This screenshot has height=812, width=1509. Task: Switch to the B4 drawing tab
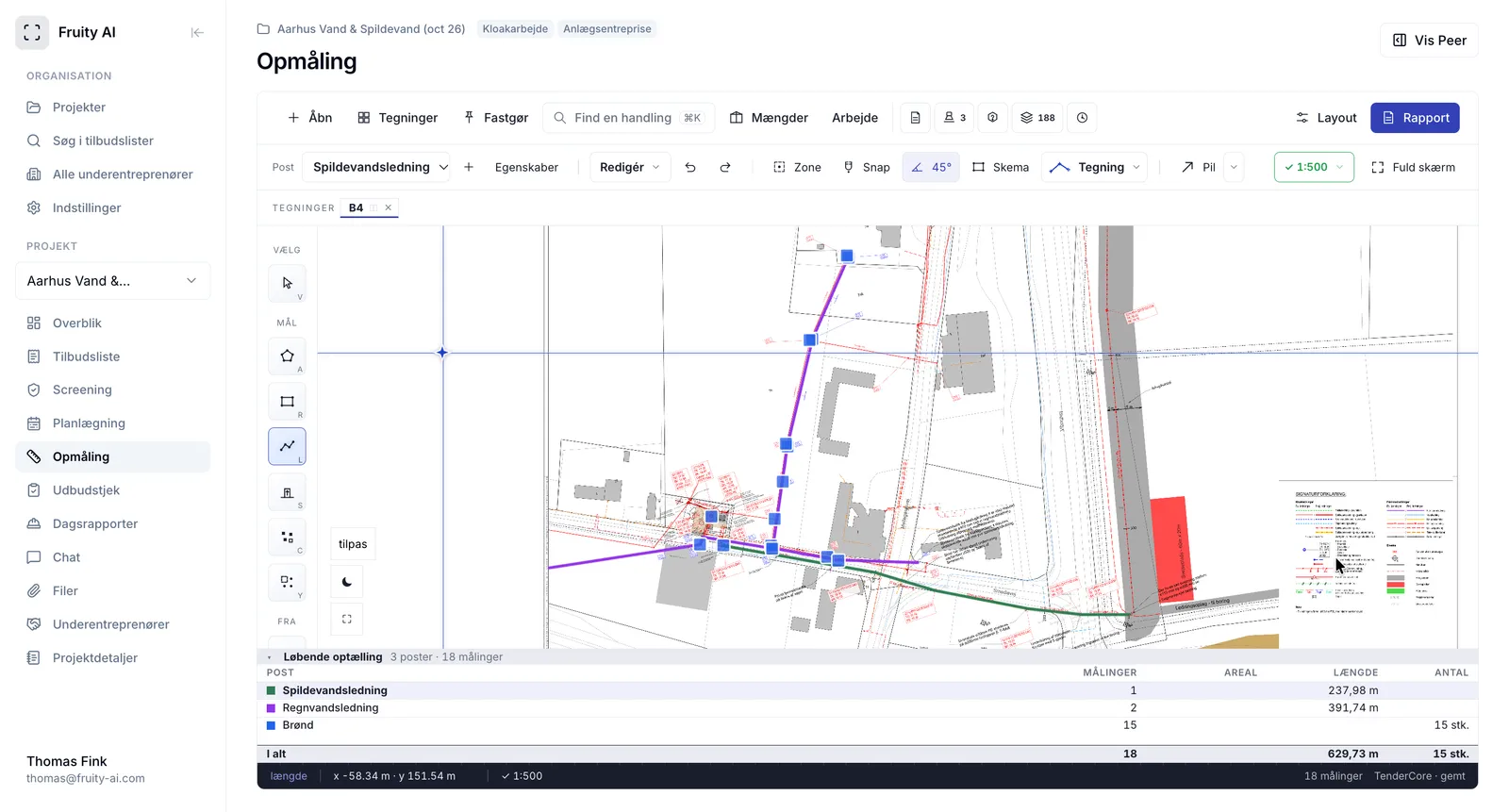(356, 207)
